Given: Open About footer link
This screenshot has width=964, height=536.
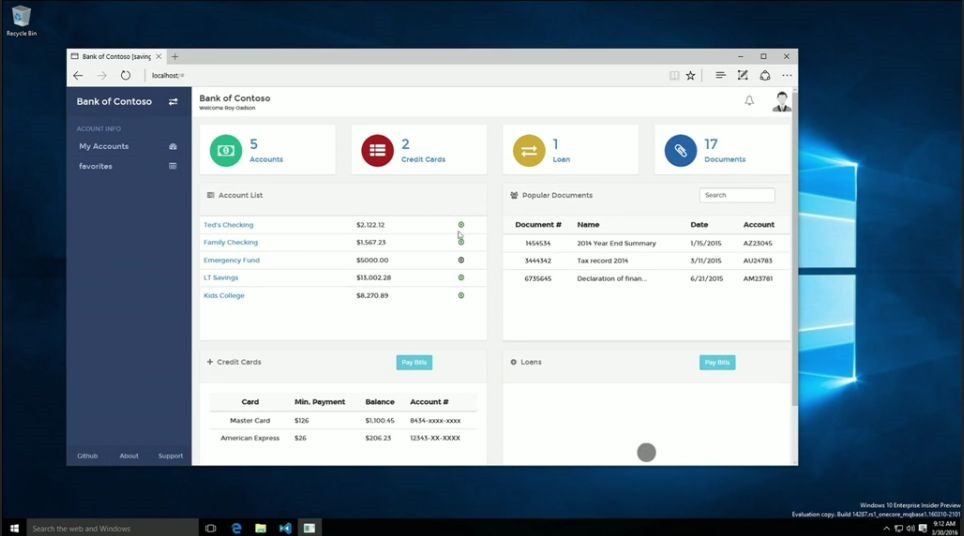Looking at the screenshot, I should tap(129, 456).
